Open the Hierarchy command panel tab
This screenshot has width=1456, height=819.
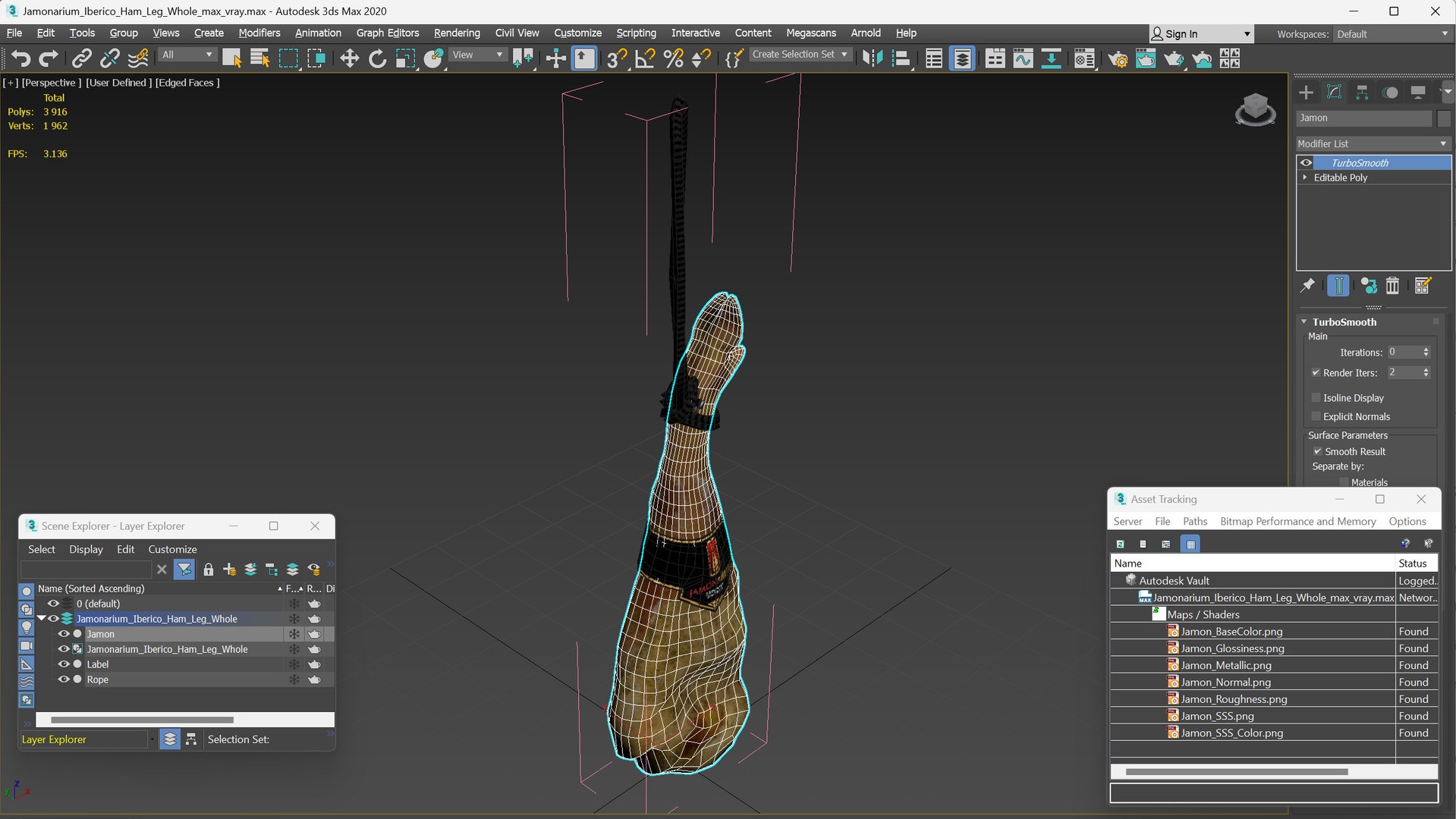point(1362,93)
